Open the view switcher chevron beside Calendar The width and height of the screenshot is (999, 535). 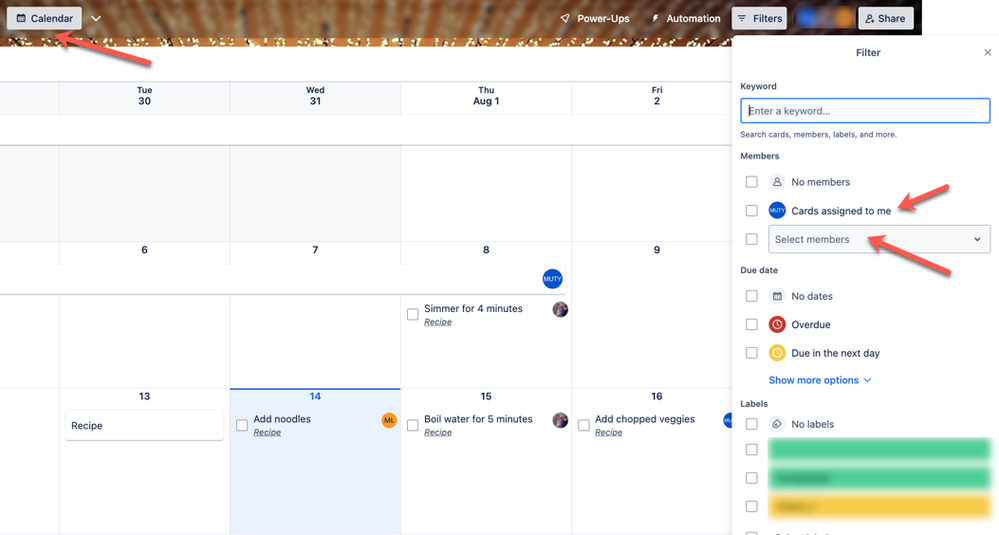point(96,18)
